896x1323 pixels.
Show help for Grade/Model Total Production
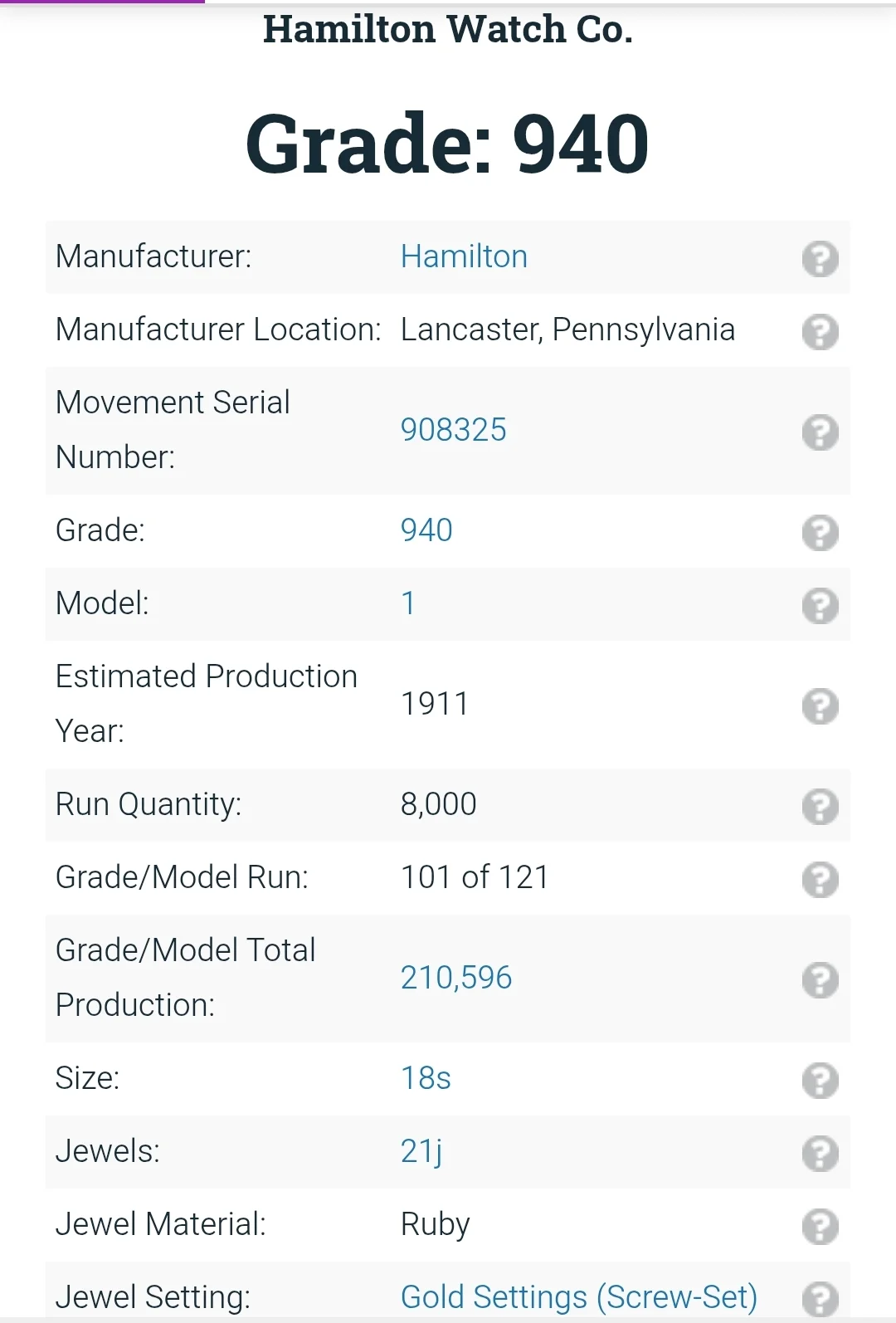pos(820,979)
